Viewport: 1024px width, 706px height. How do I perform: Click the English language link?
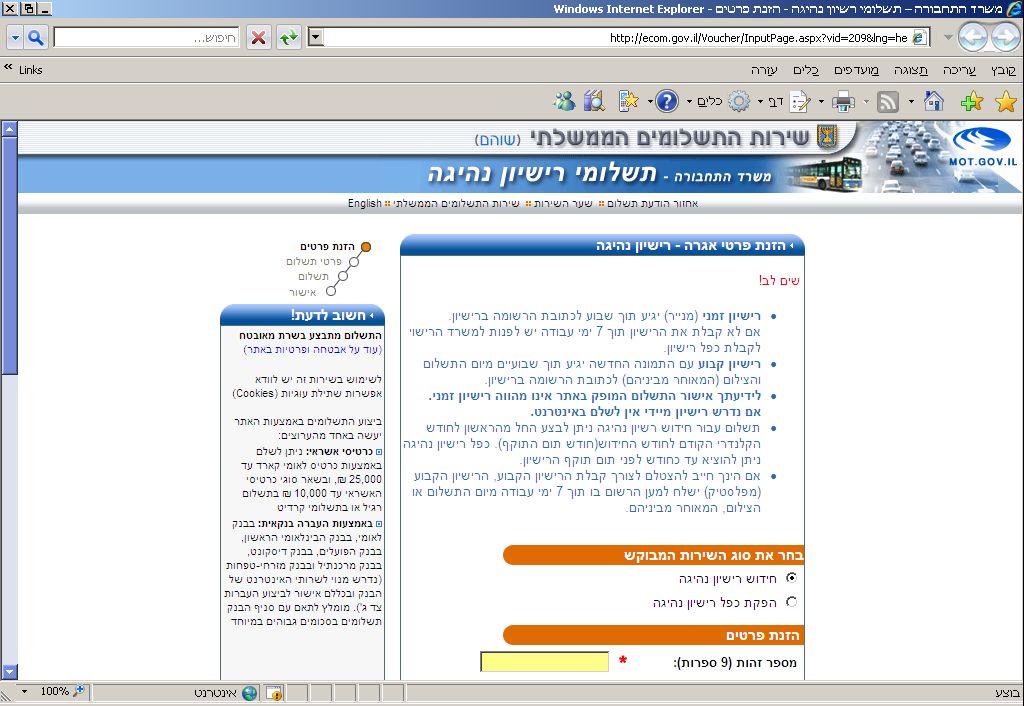pos(364,203)
